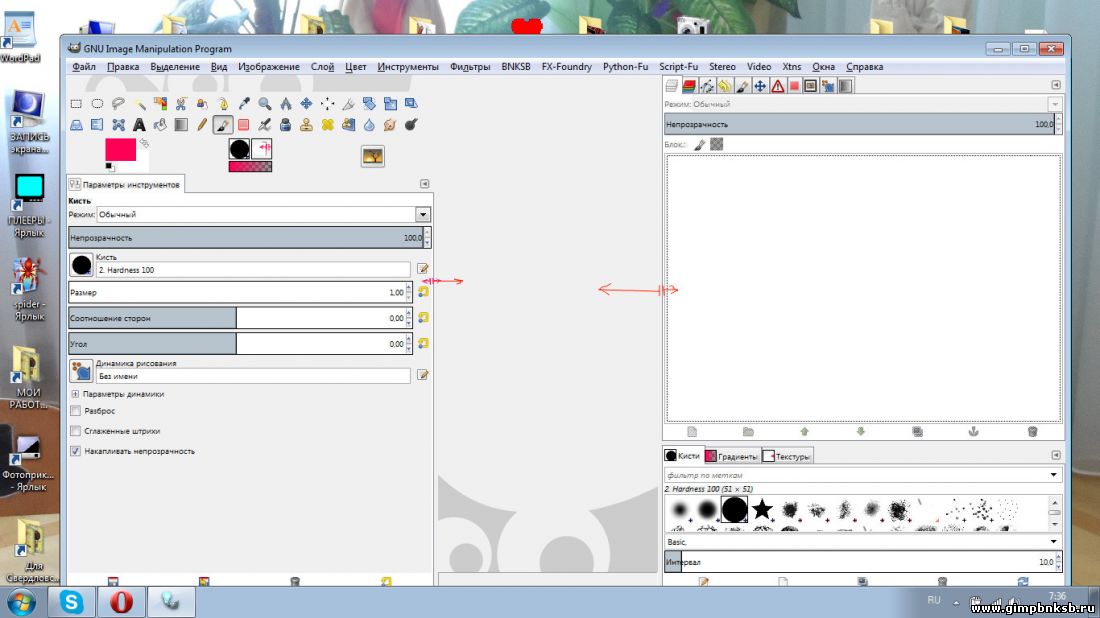Toggle lock alpha channel checkerboard icon
The image size is (1100, 618).
(716, 145)
